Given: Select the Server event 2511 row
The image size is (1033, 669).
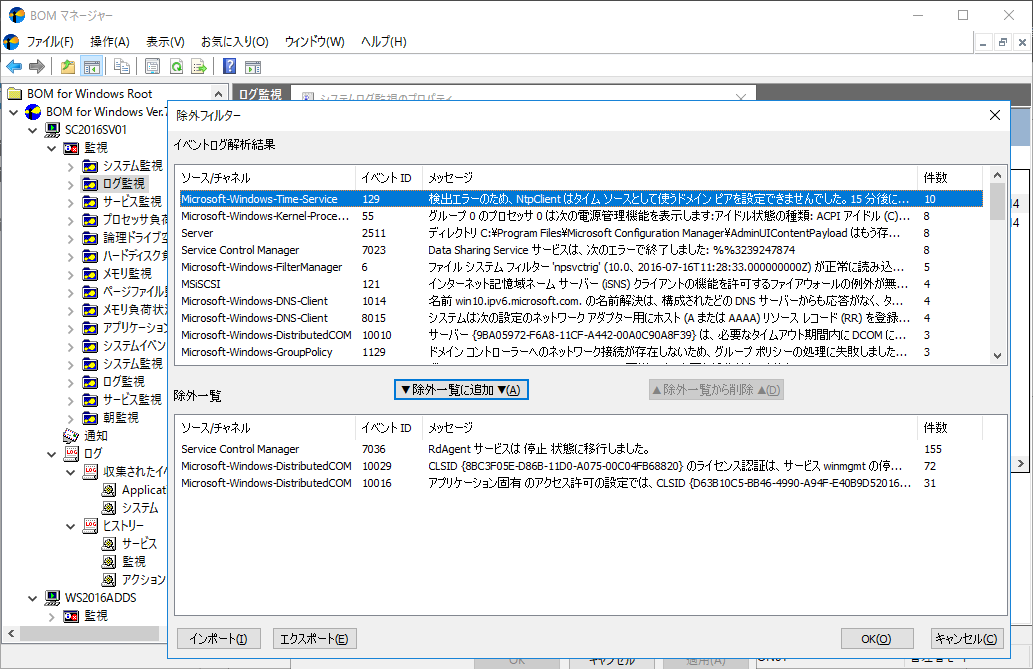Looking at the screenshot, I should click(x=580, y=233).
